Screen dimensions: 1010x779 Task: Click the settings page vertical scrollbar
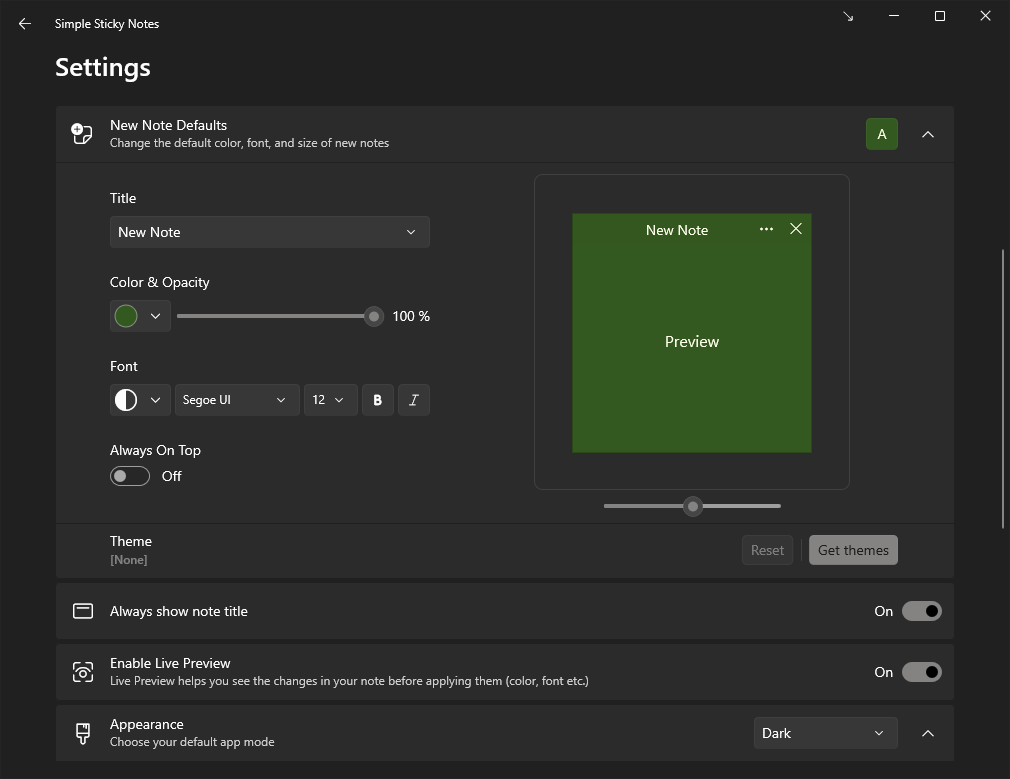pos(1002,389)
